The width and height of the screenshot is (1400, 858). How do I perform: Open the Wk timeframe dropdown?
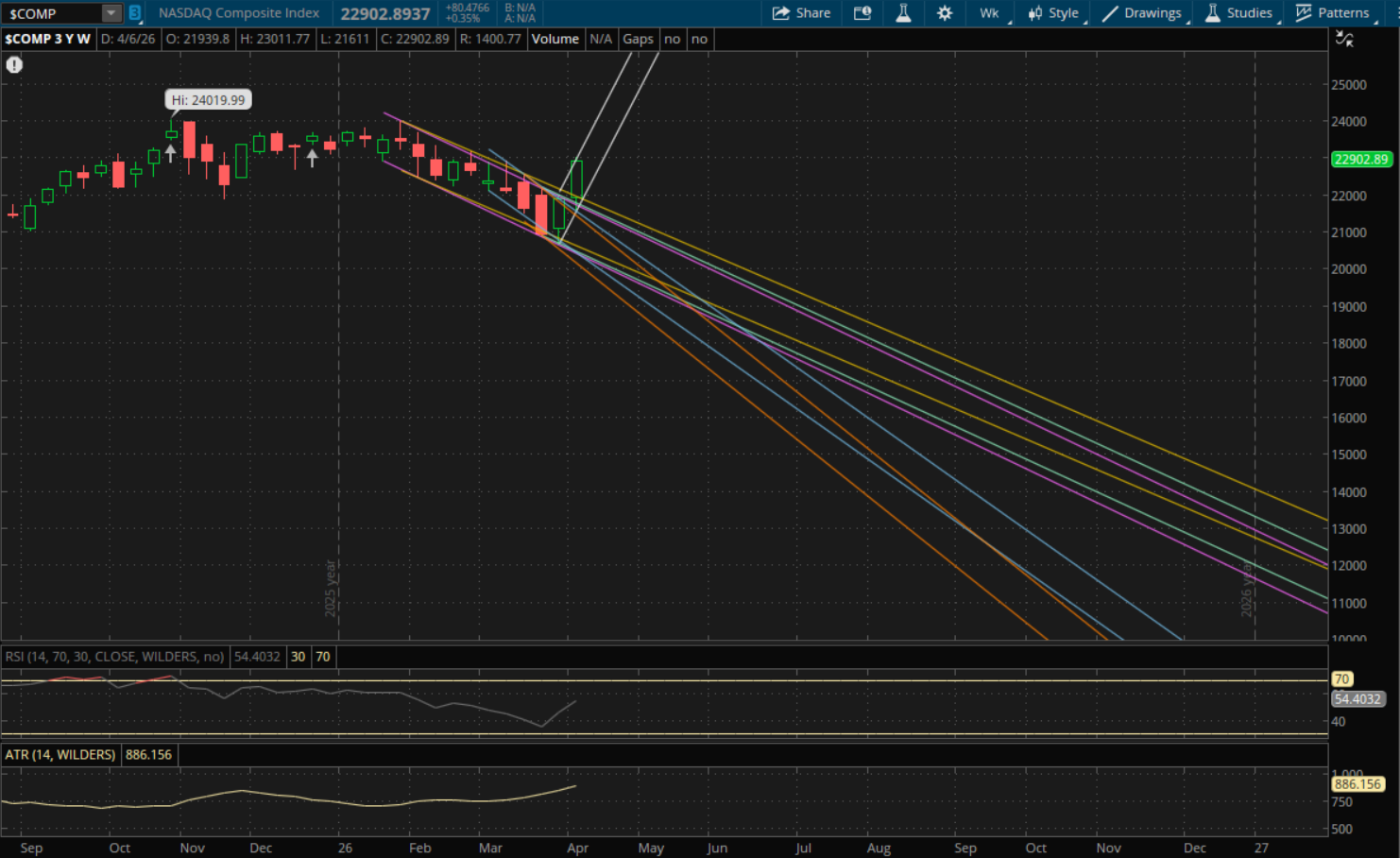click(990, 13)
